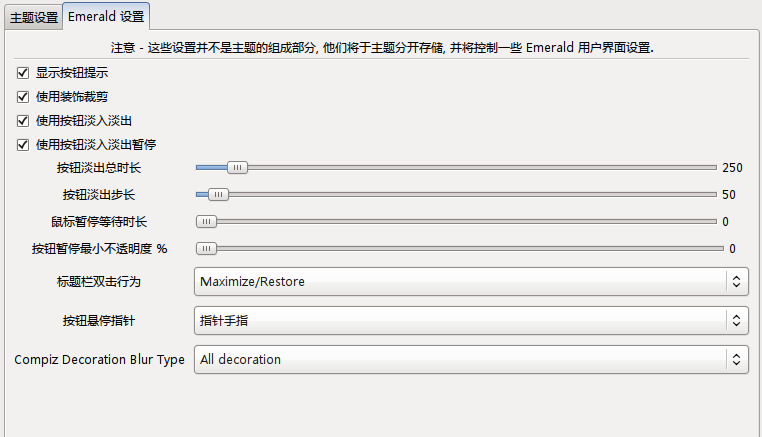Uncheck the 显示按钮提示 checkbox

pos(23,73)
